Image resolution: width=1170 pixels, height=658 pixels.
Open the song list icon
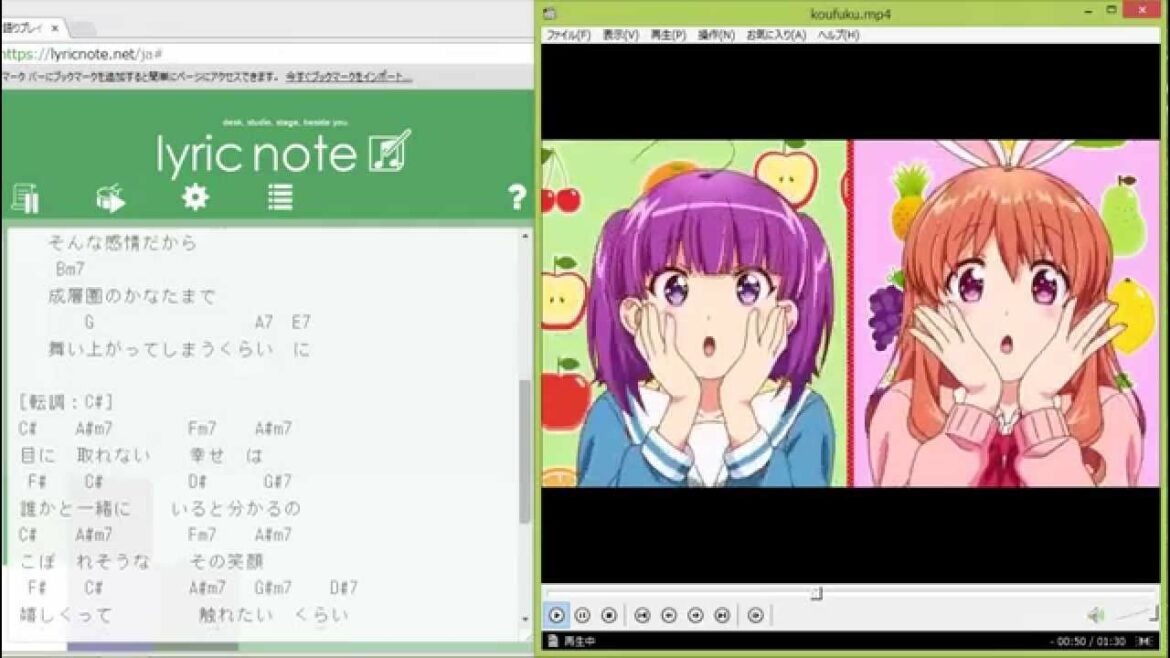tap(280, 197)
